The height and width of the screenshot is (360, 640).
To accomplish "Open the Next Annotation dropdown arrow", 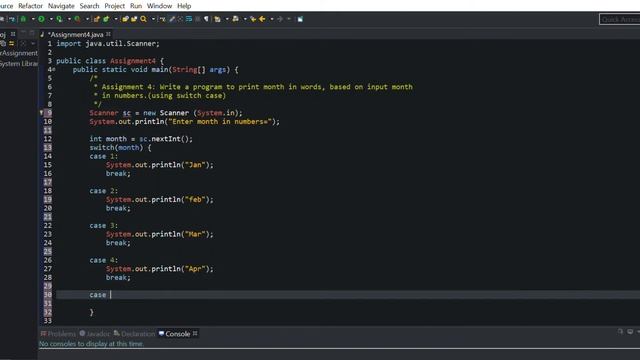I will point(227,19).
